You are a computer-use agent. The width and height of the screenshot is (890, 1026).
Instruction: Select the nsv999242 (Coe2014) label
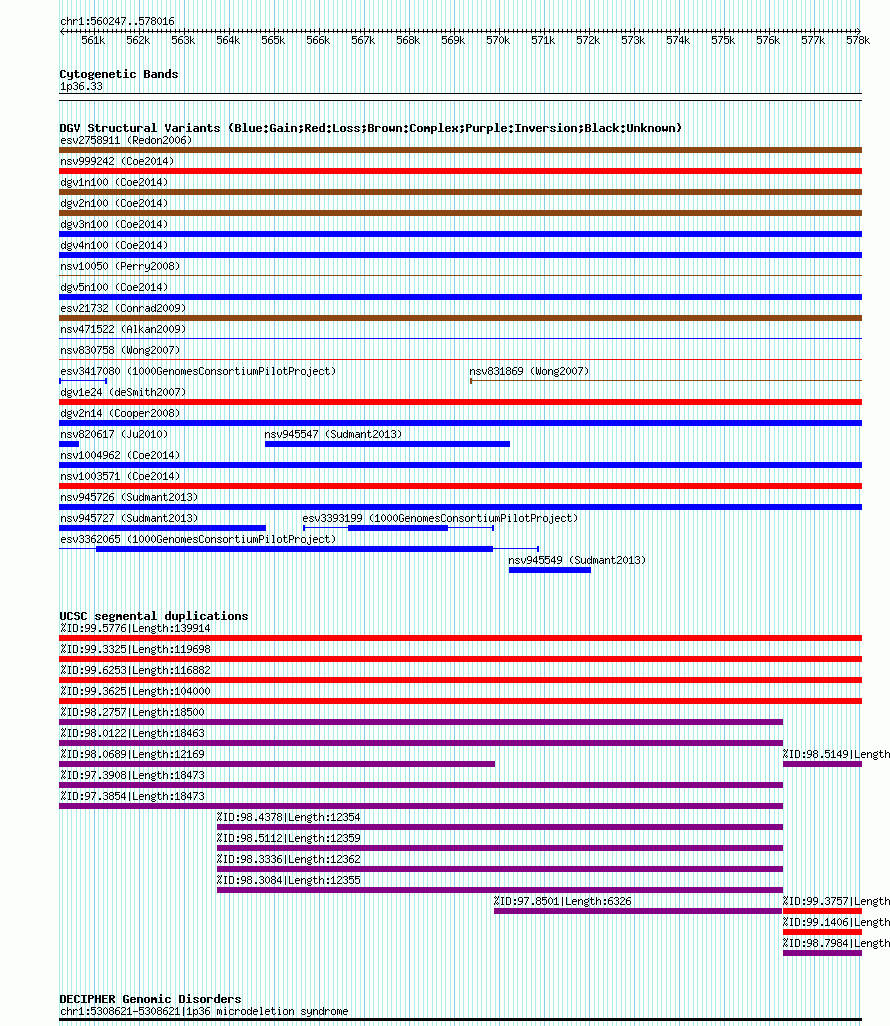click(x=117, y=161)
